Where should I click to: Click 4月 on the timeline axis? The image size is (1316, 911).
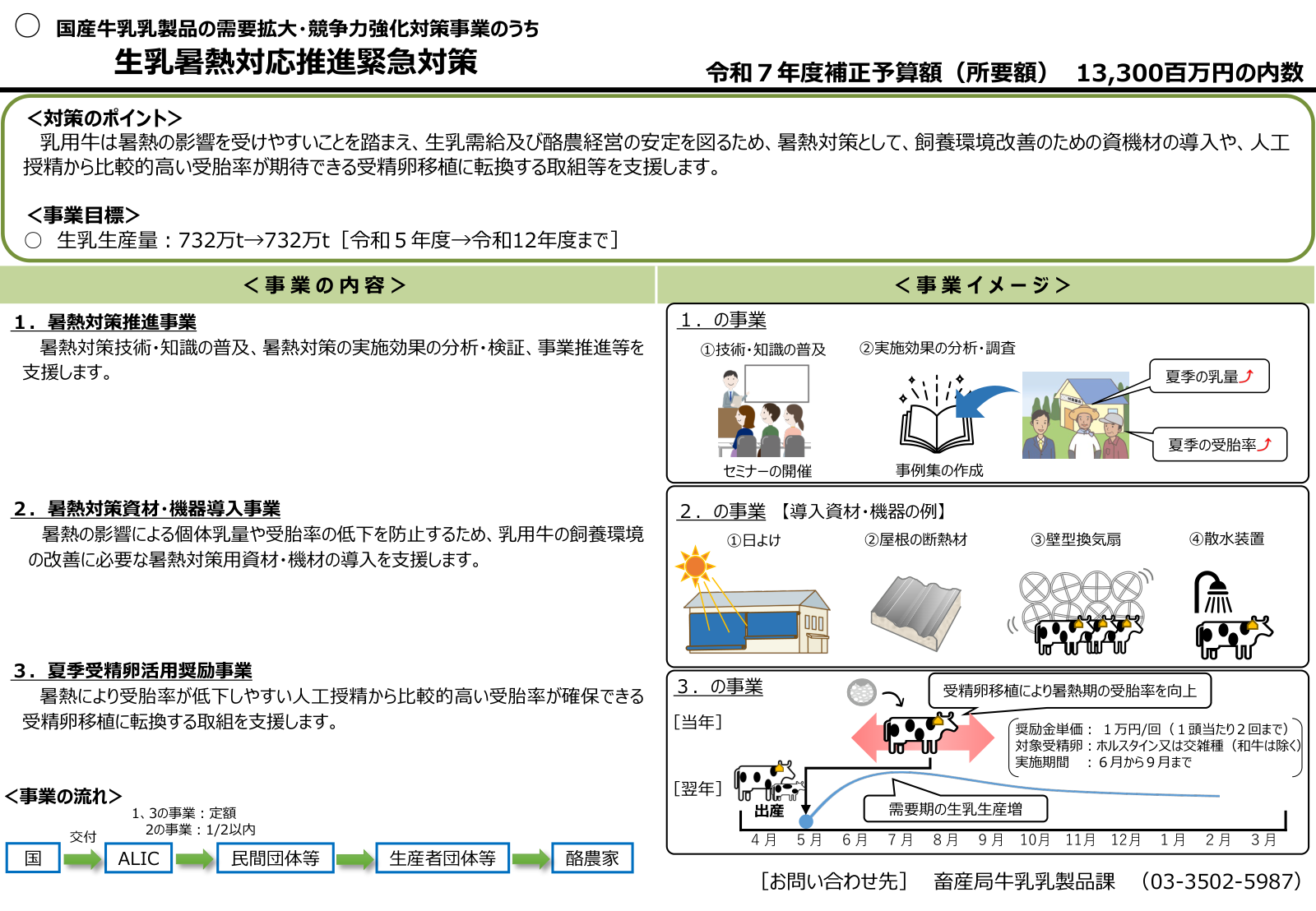click(763, 839)
